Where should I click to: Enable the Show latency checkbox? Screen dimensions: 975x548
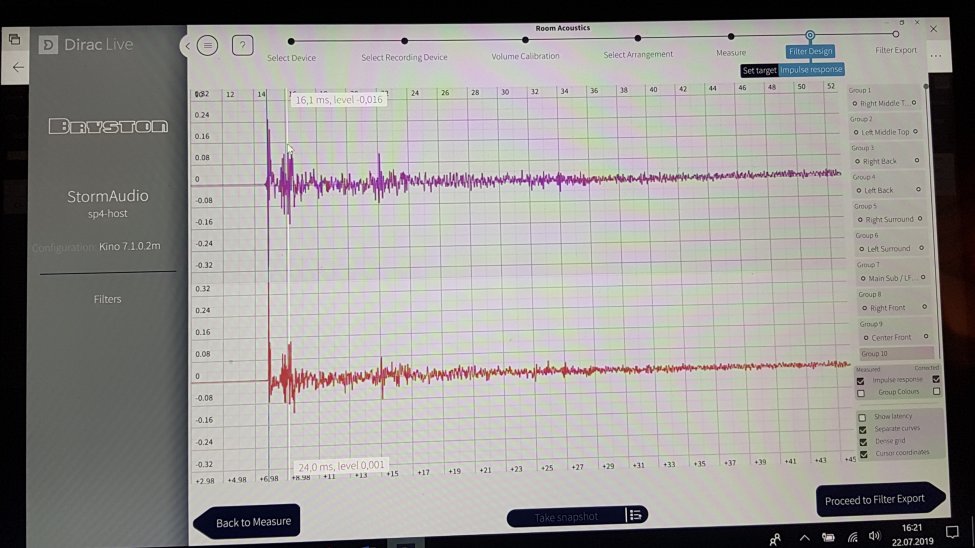point(862,417)
